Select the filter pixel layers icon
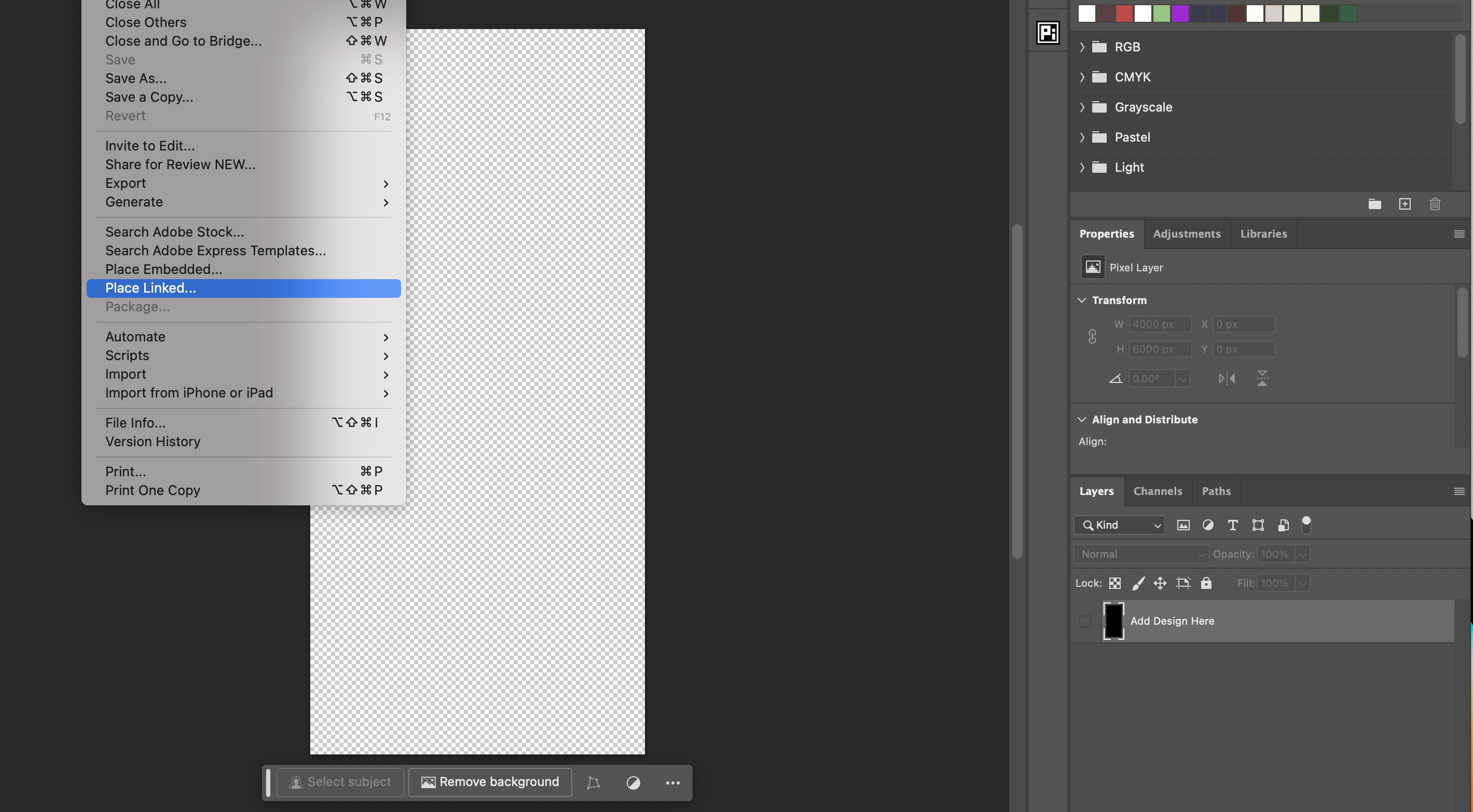The image size is (1473, 812). (1183, 525)
